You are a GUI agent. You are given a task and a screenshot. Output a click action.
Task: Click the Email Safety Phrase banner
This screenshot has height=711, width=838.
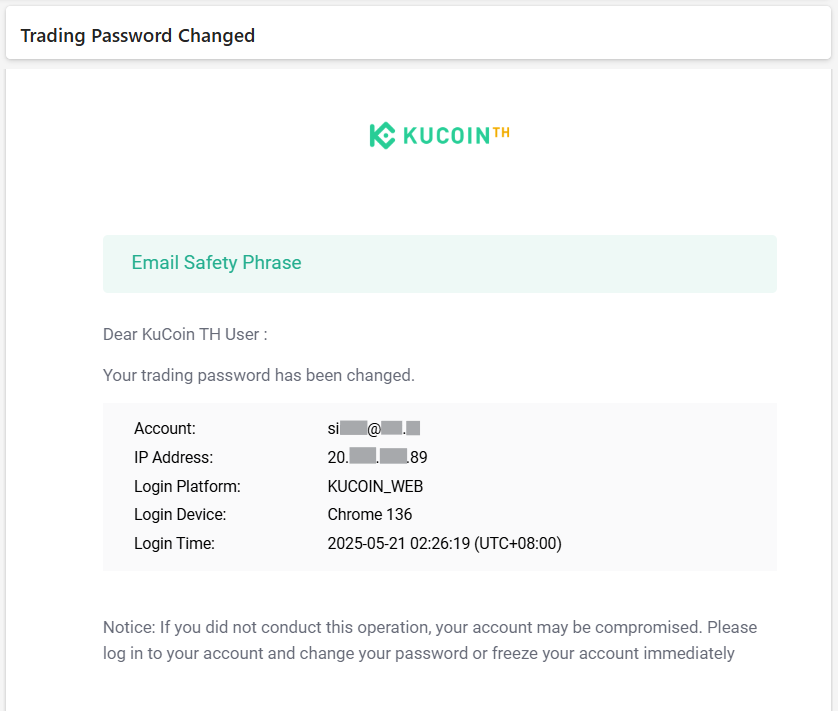click(x=216, y=263)
